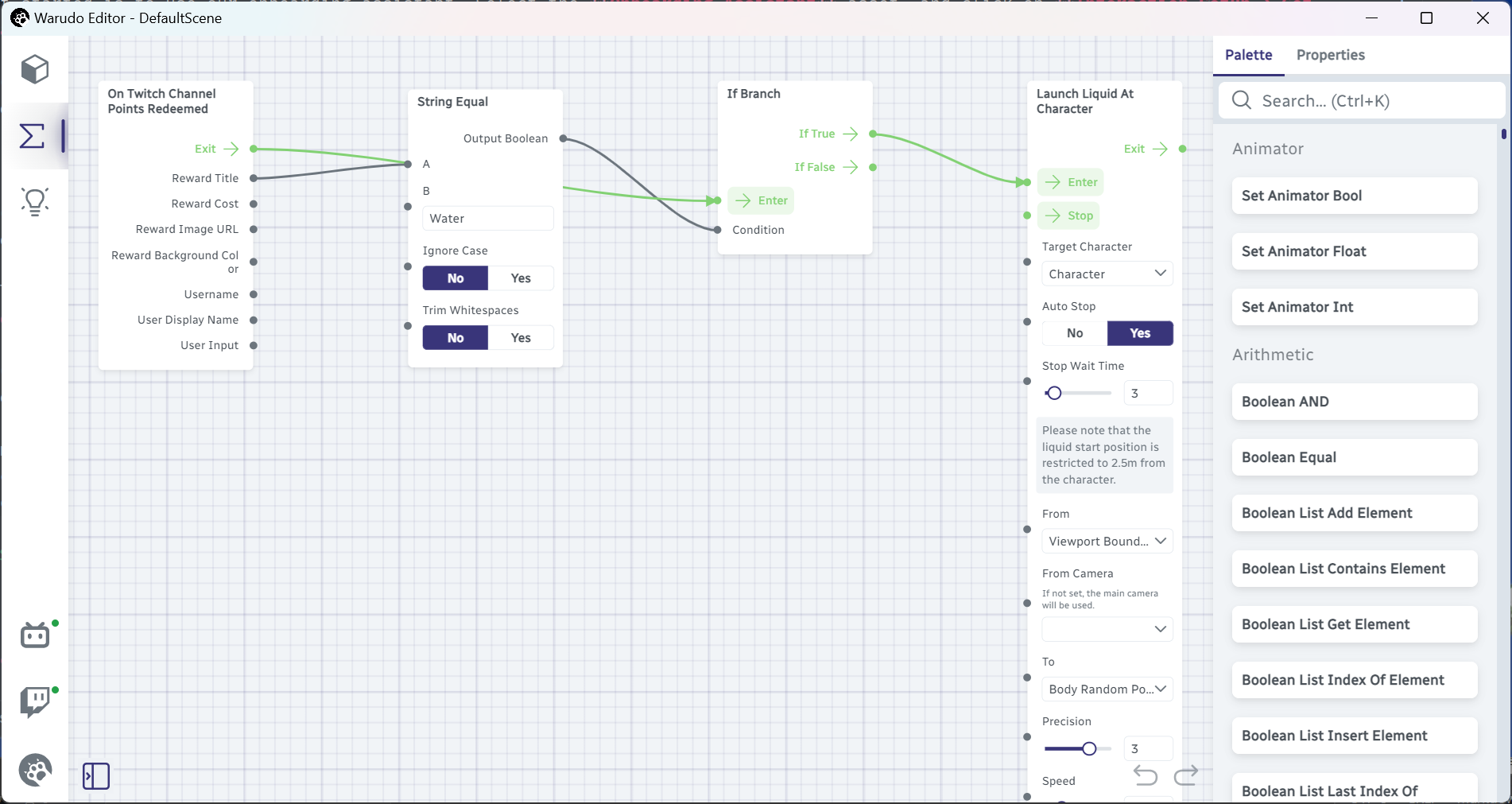This screenshot has width=1512, height=804.
Task: Switch to the Palette tab
Action: [1248, 55]
